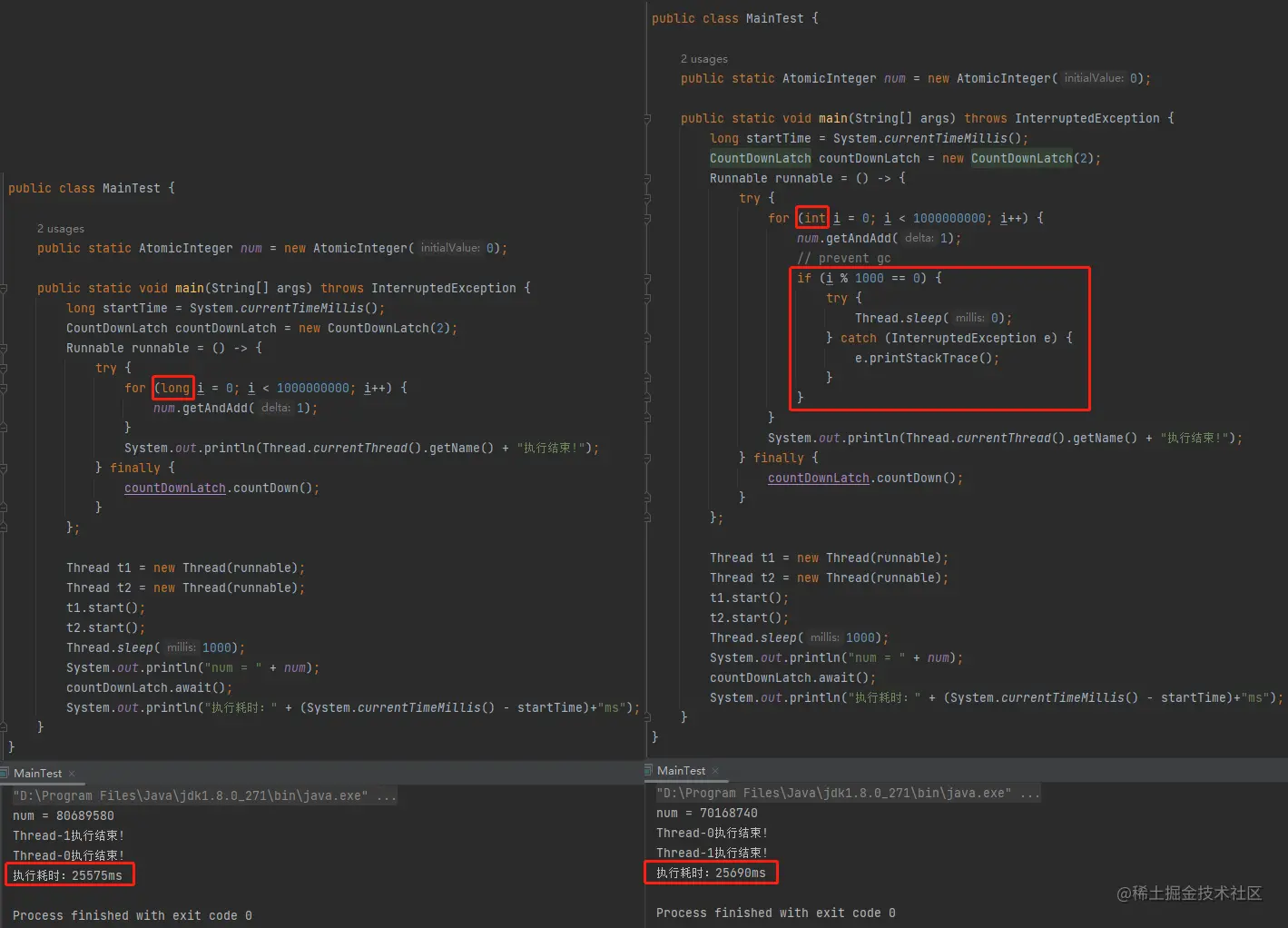Click 'millis: 1000' hint in left editor
Viewport: 1288px width, 928px height.
[x=199, y=647]
